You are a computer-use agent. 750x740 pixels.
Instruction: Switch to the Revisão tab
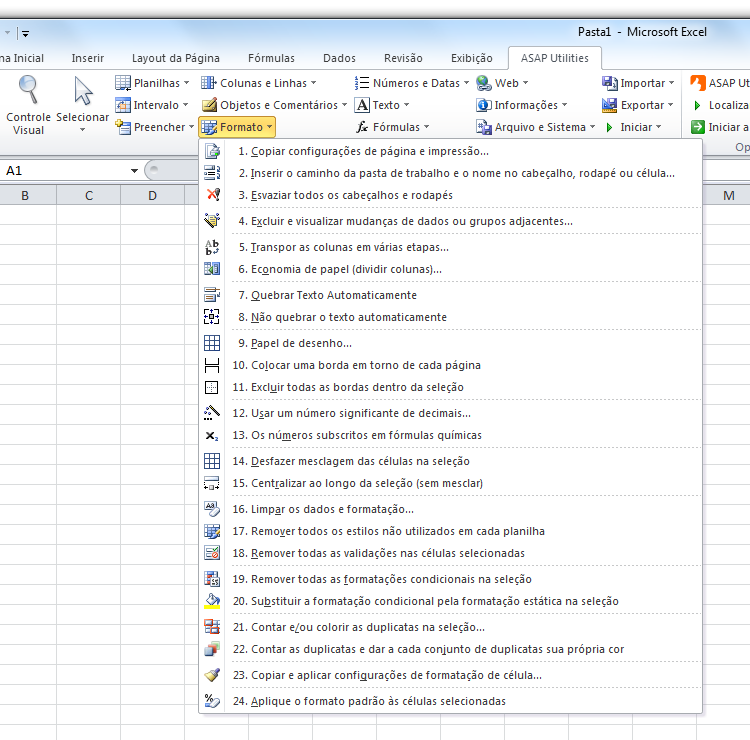[403, 58]
